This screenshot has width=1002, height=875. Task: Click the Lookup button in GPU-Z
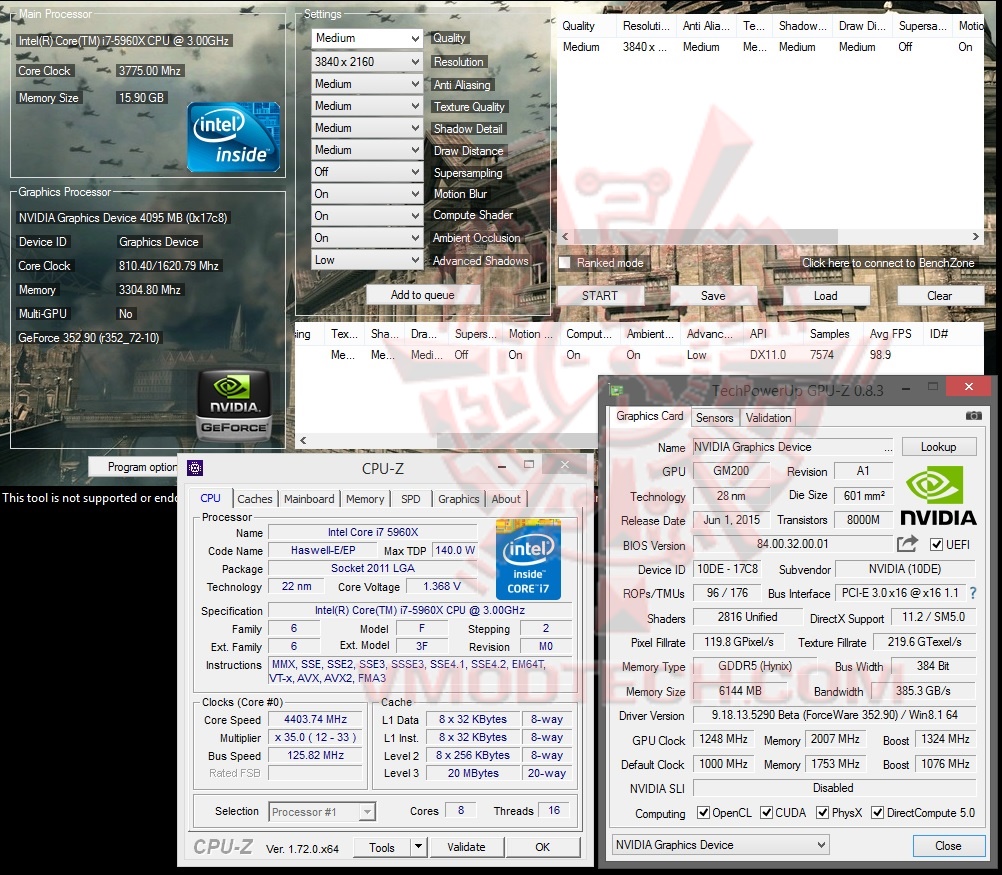(939, 447)
